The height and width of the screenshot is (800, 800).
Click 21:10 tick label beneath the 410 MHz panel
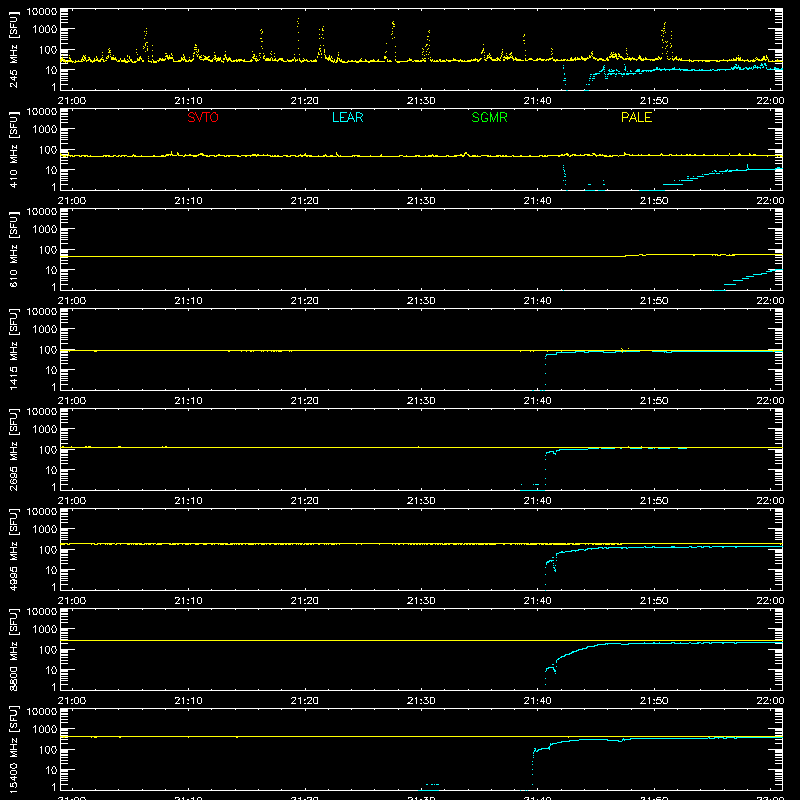pos(188,201)
